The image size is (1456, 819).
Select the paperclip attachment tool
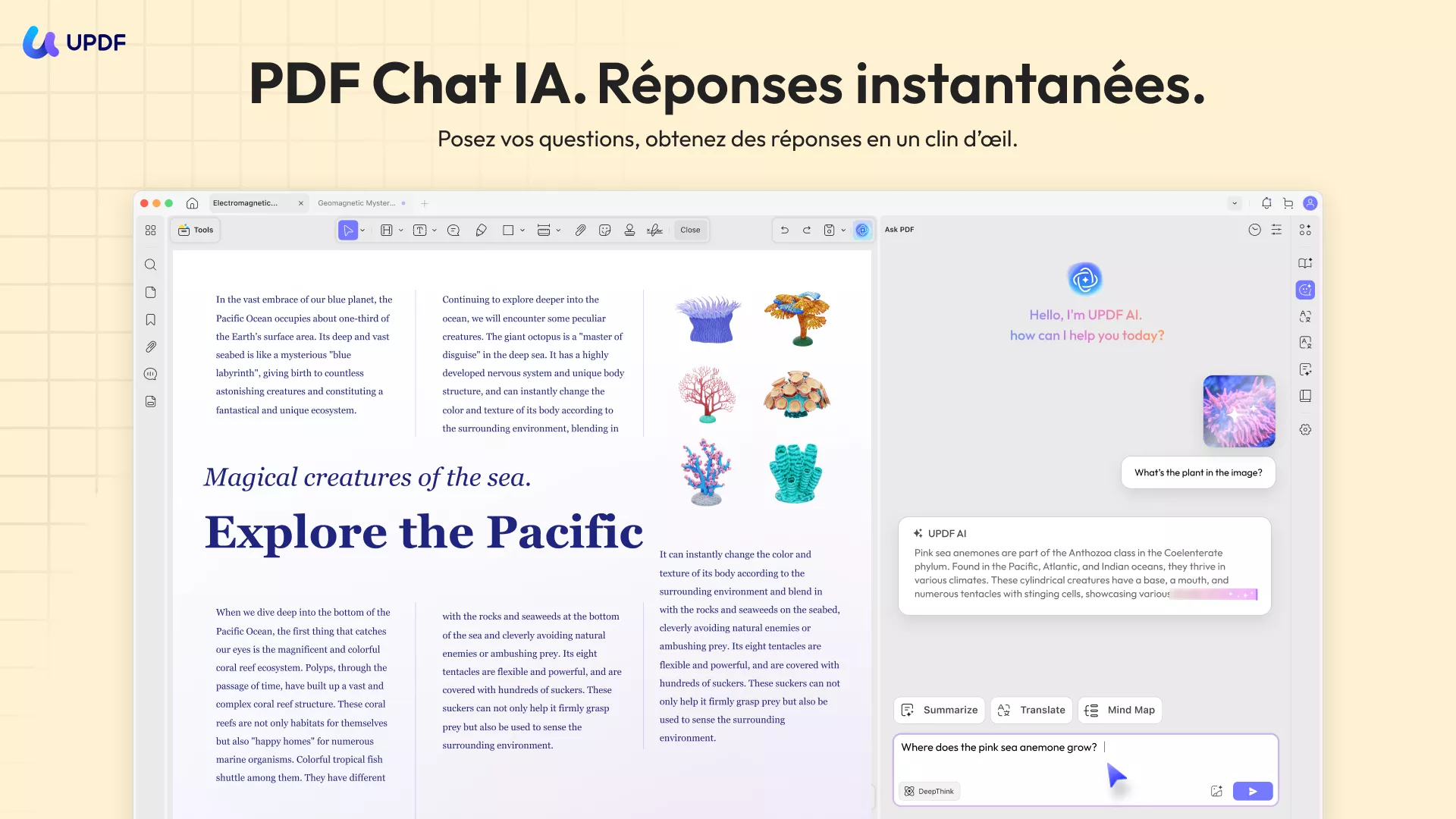click(581, 230)
